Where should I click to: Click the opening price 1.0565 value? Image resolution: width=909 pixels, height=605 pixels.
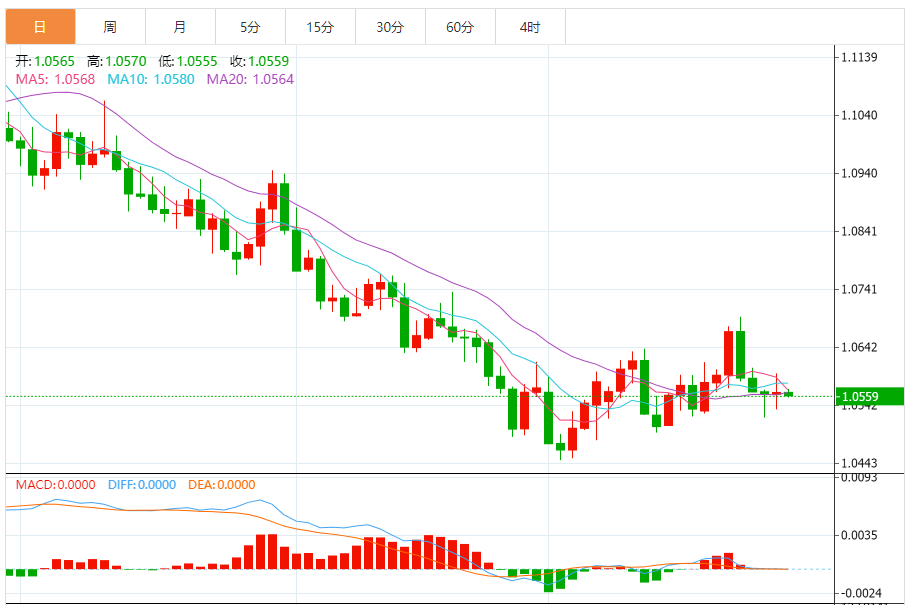[54, 61]
